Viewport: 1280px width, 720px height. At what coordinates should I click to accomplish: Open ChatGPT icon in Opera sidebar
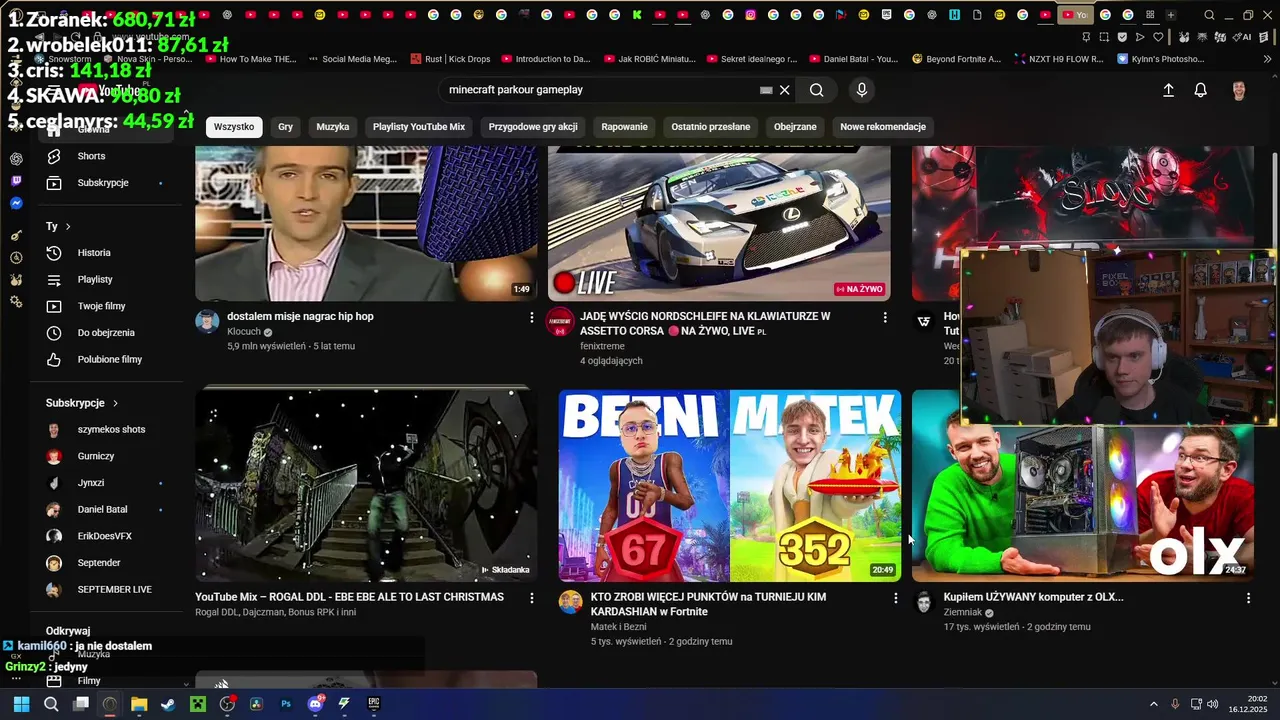click(16, 159)
